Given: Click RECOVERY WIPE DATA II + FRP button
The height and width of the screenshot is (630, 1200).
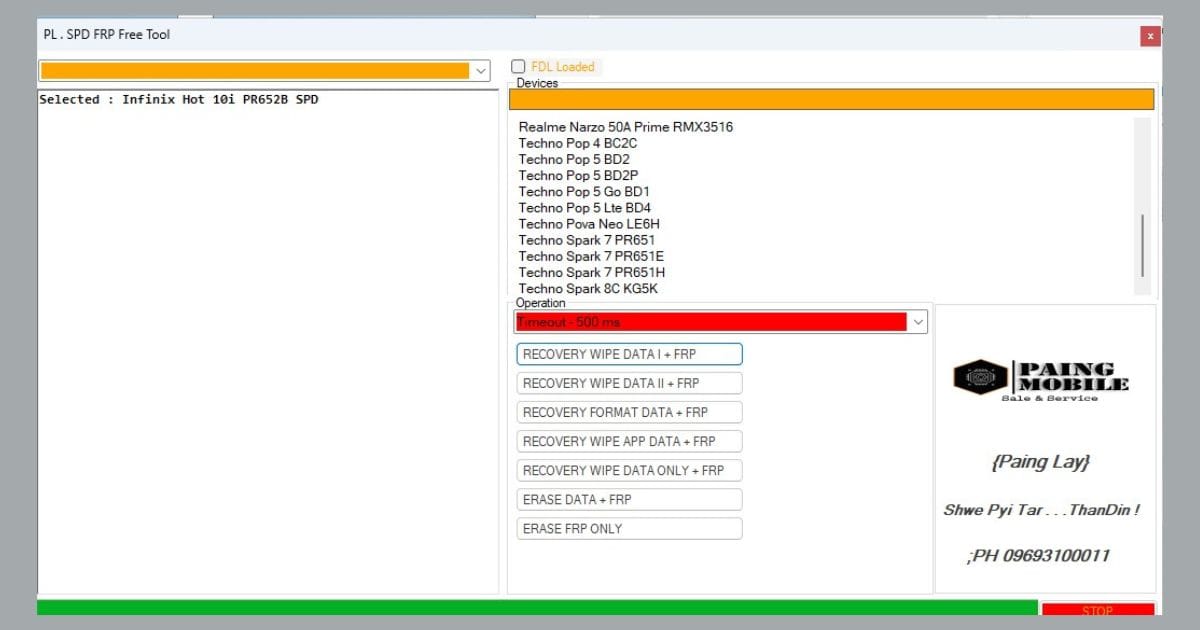Looking at the screenshot, I should tap(629, 383).
